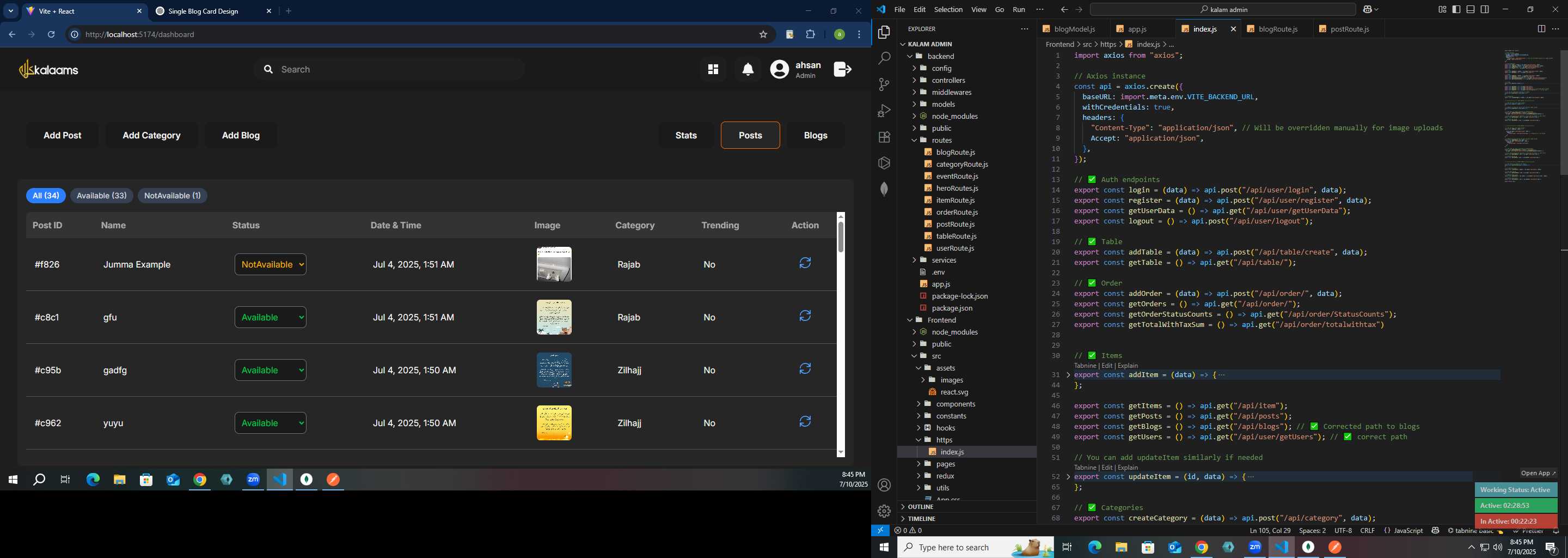The width and height of the screenshot is (1568, 558).
Task: Click the code minimap preview
Action: [1530, 116]
